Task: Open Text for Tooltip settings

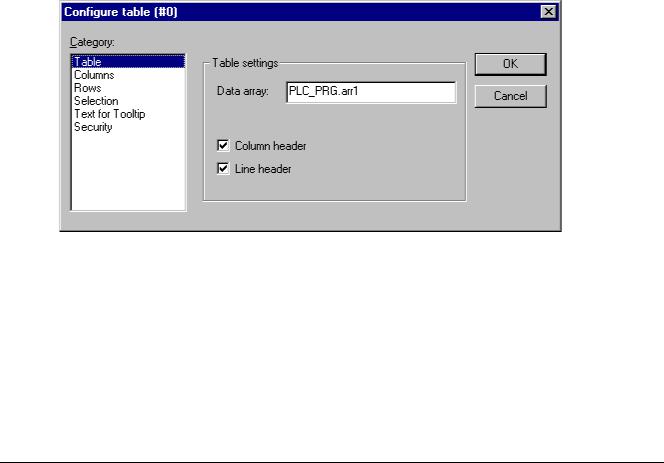Action: click(109, 114)
